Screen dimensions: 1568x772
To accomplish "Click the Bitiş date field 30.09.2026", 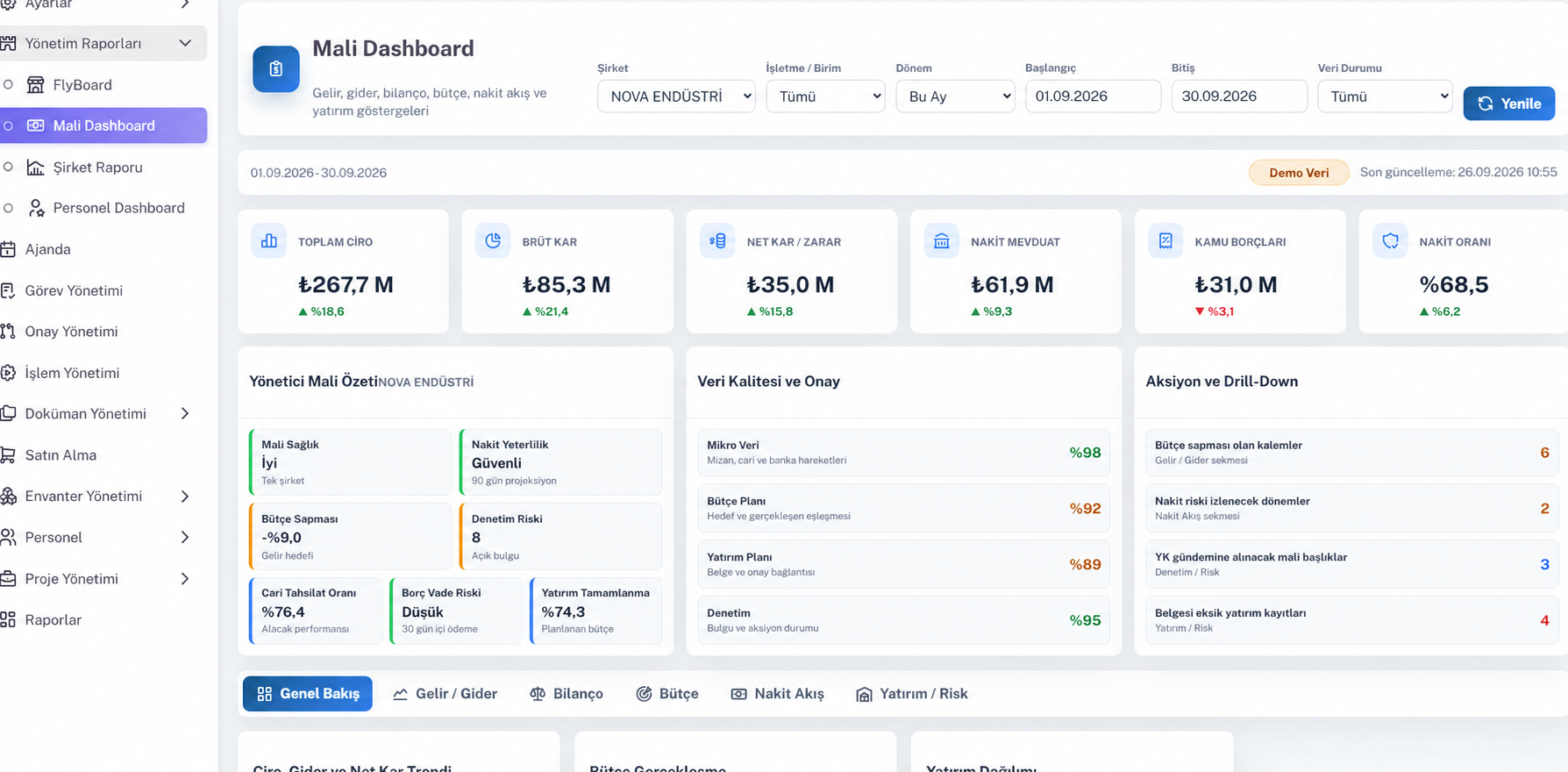I will [x=1239, y=96].
